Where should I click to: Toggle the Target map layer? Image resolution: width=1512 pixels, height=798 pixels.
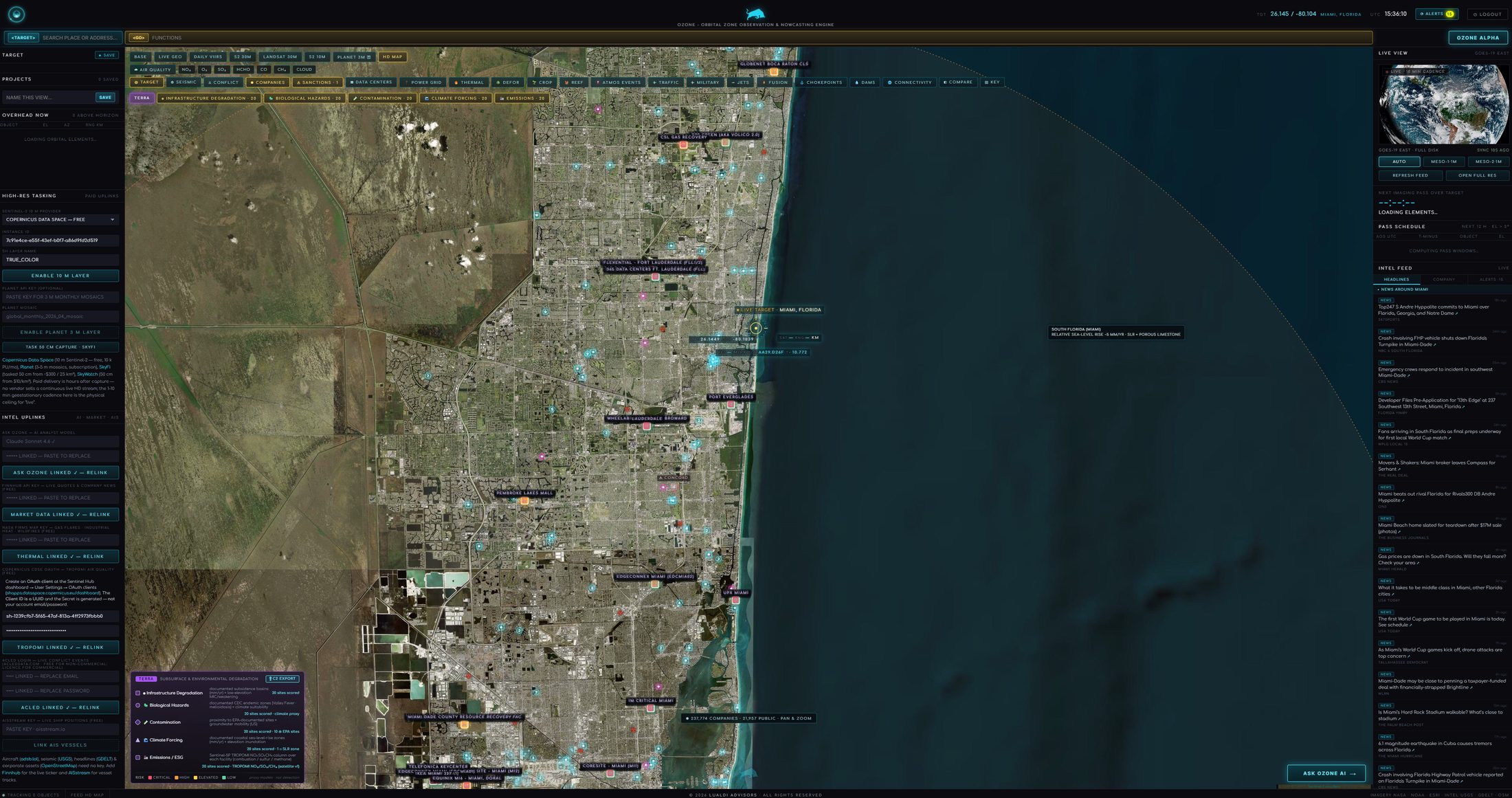[x=146, y=82]
